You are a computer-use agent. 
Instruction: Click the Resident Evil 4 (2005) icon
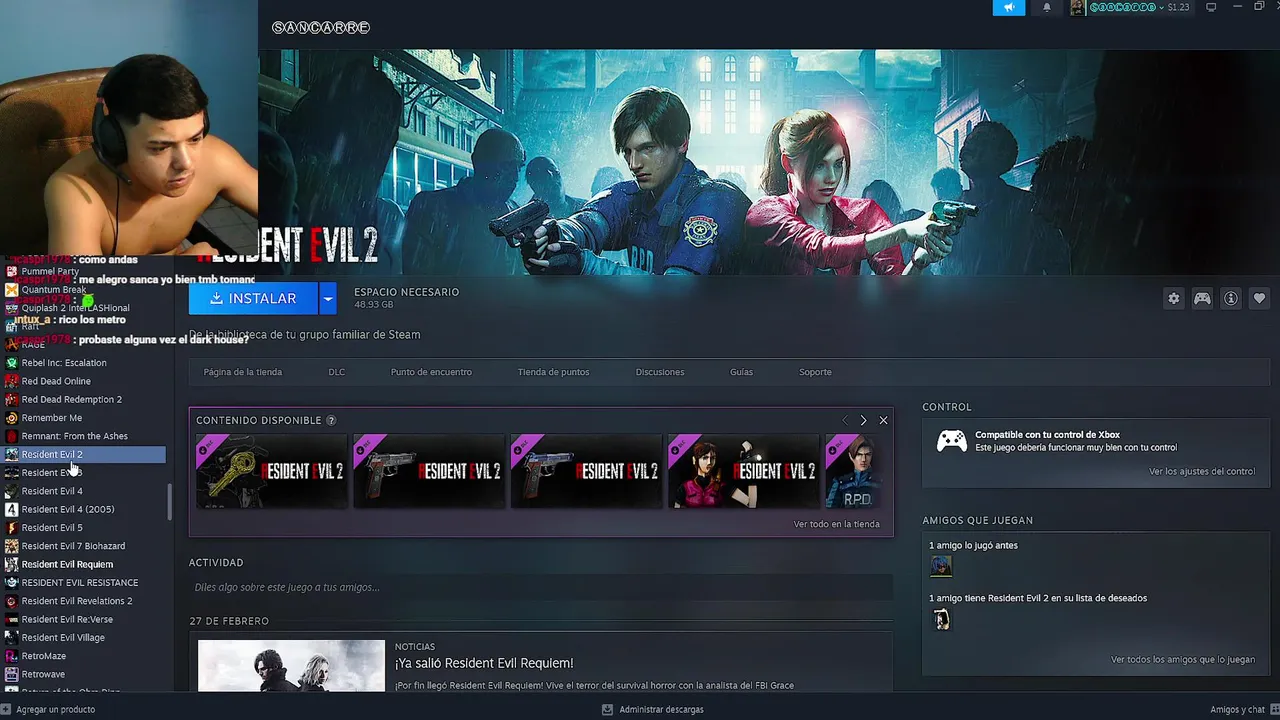[x=11, y=509]
